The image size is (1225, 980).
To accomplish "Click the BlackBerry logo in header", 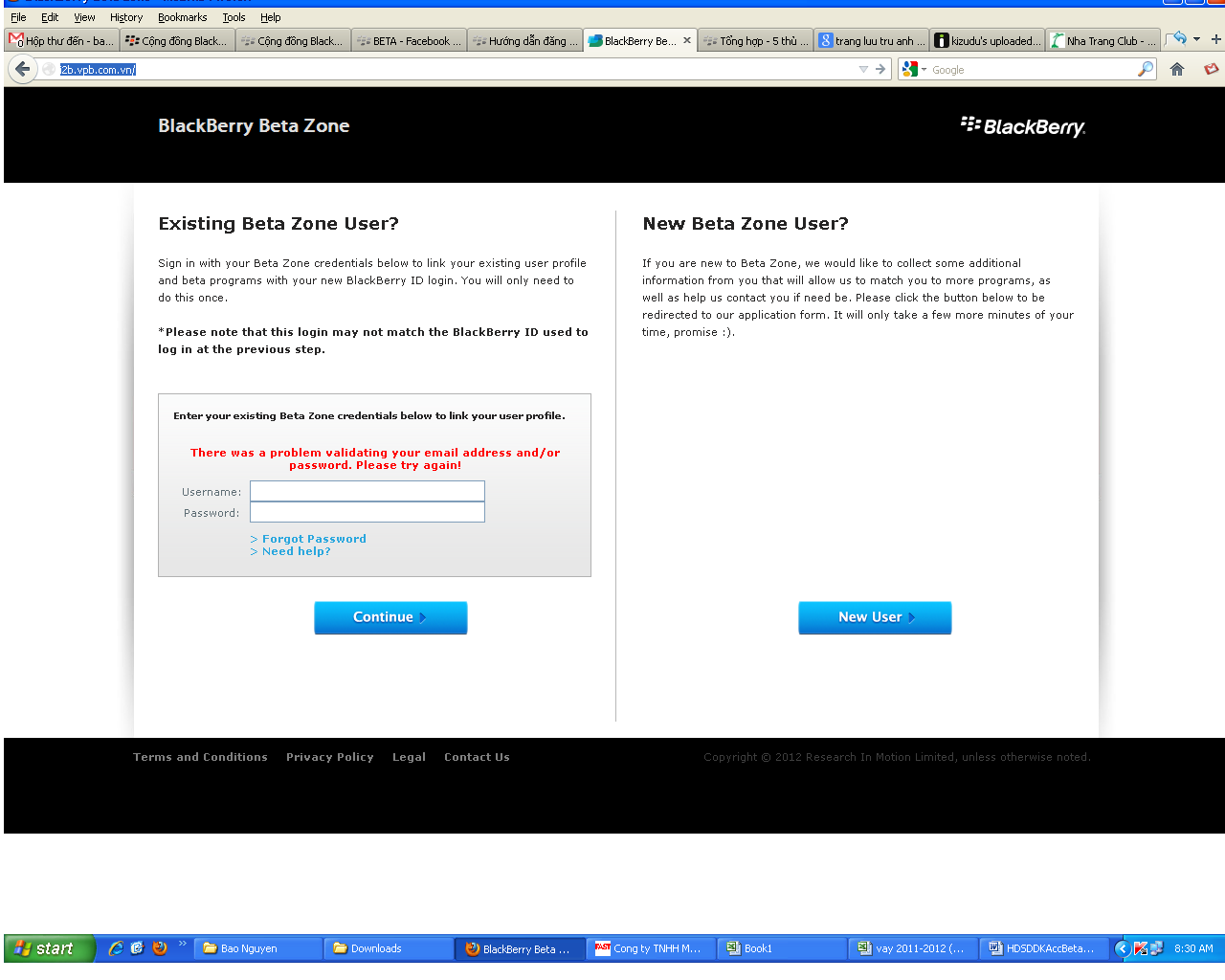I will point(1023,126).
